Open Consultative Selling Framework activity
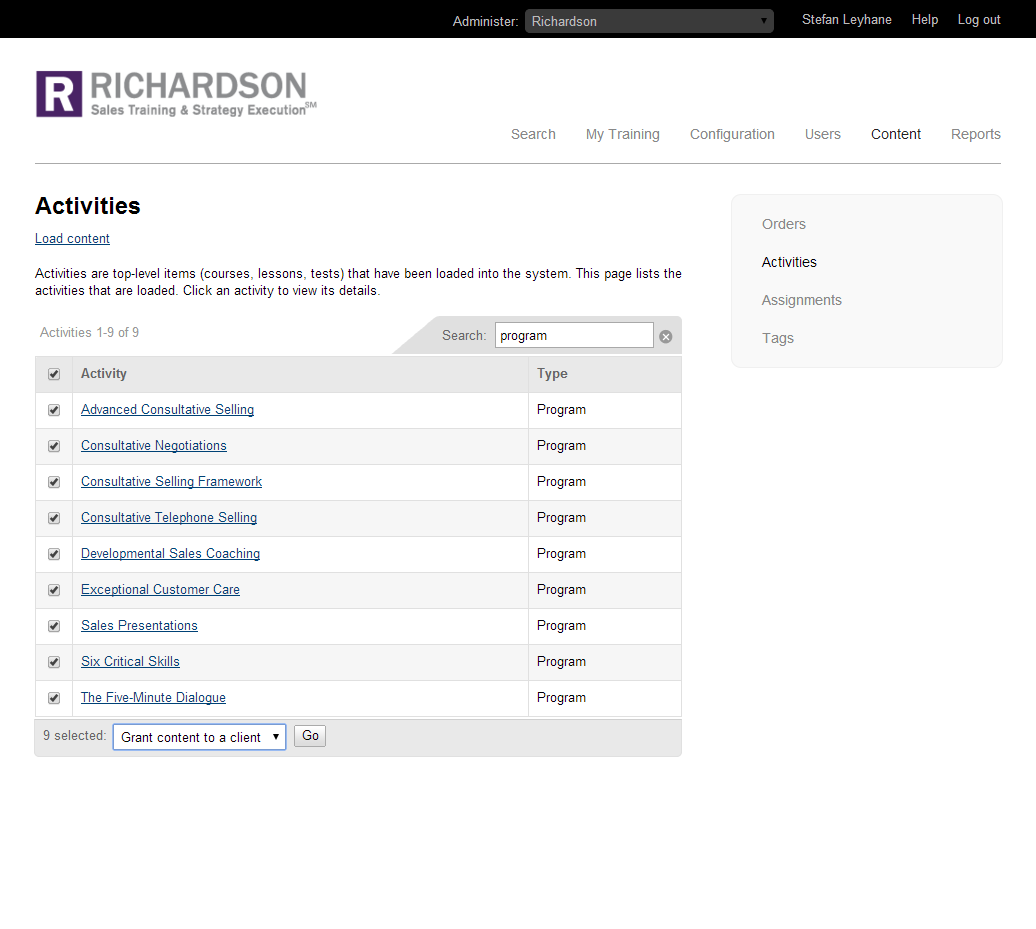 tap(171, 482)
